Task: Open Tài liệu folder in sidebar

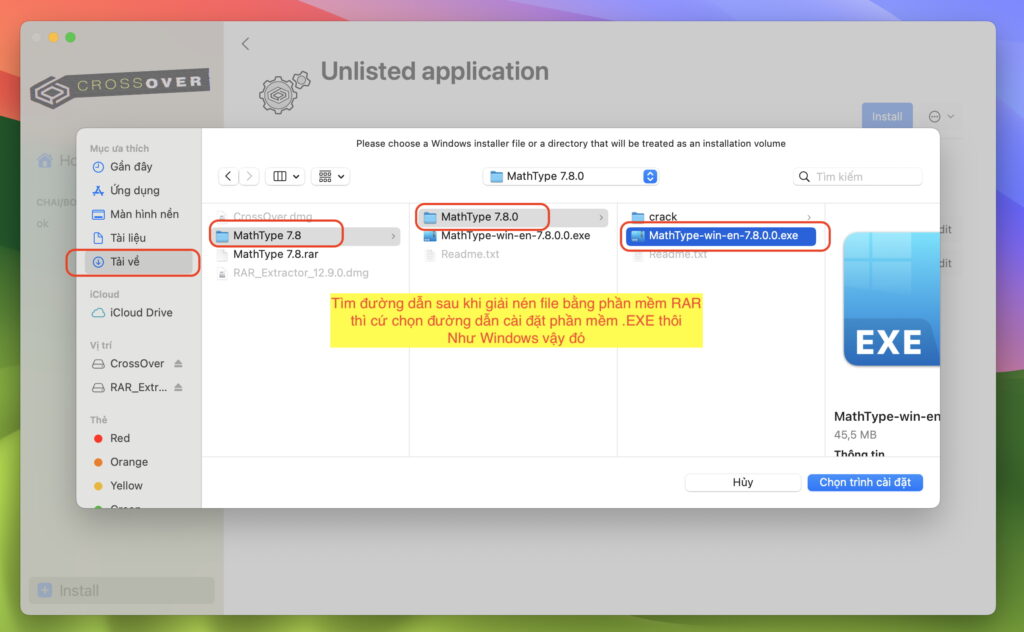Action: coord(127,238)
